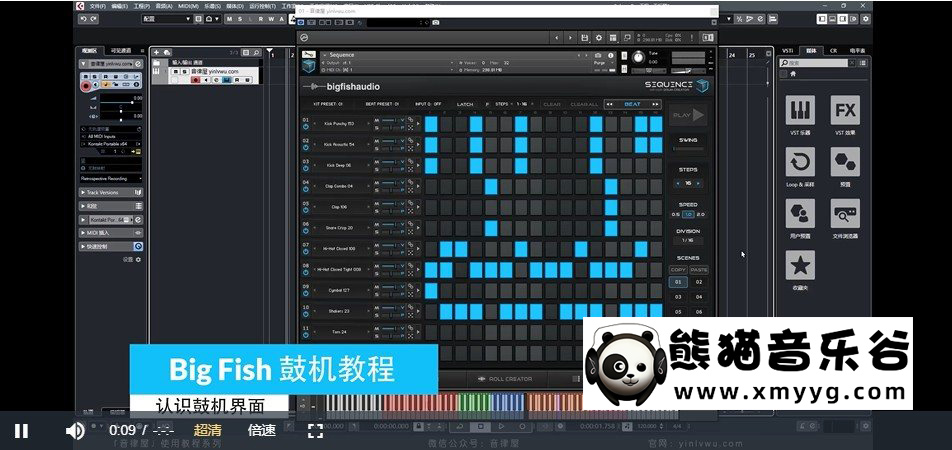This screenshot has height=450, width=952.
Task: Click Kontakt workspace layout icon
Action: [x=613, y=38]
